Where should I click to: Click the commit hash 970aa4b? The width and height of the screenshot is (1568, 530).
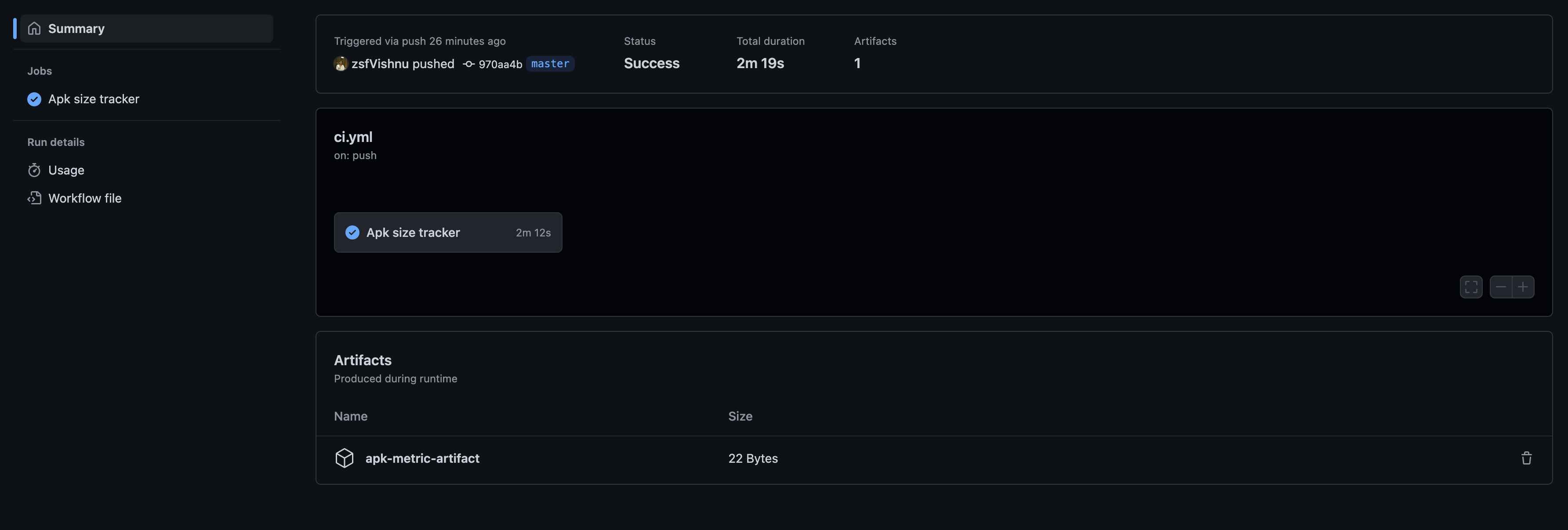499,63
